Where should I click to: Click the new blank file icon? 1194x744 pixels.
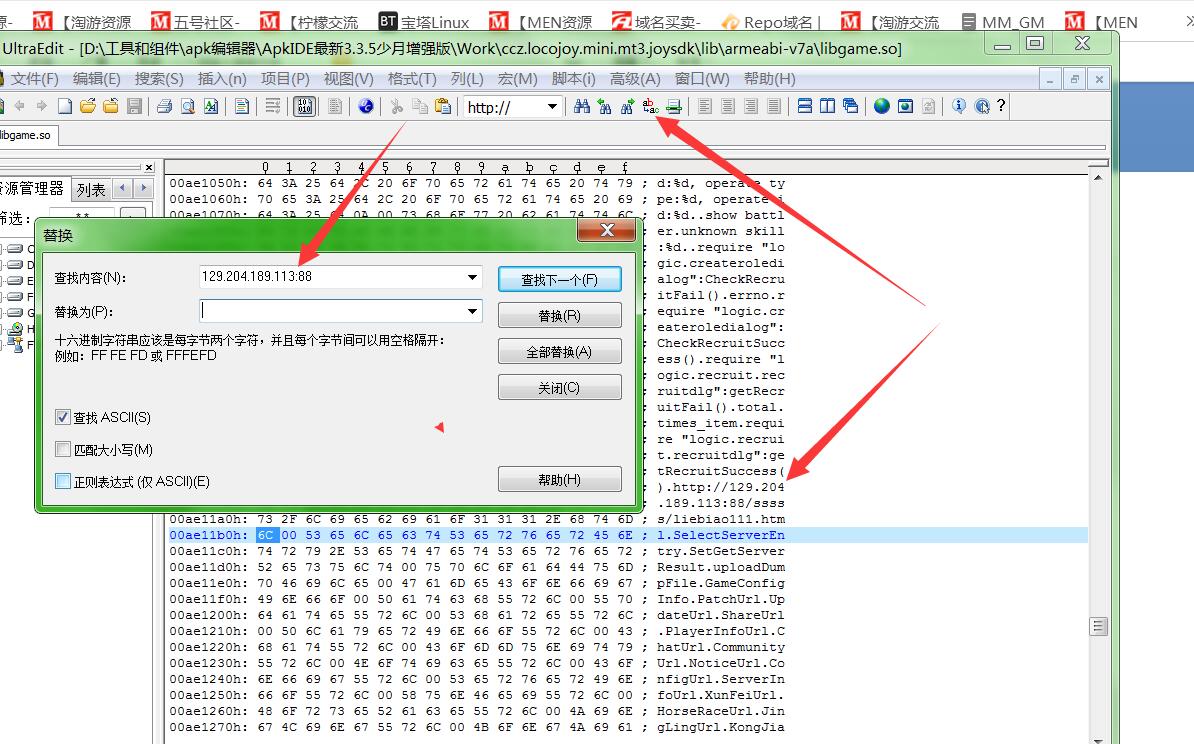pos(65,106)
